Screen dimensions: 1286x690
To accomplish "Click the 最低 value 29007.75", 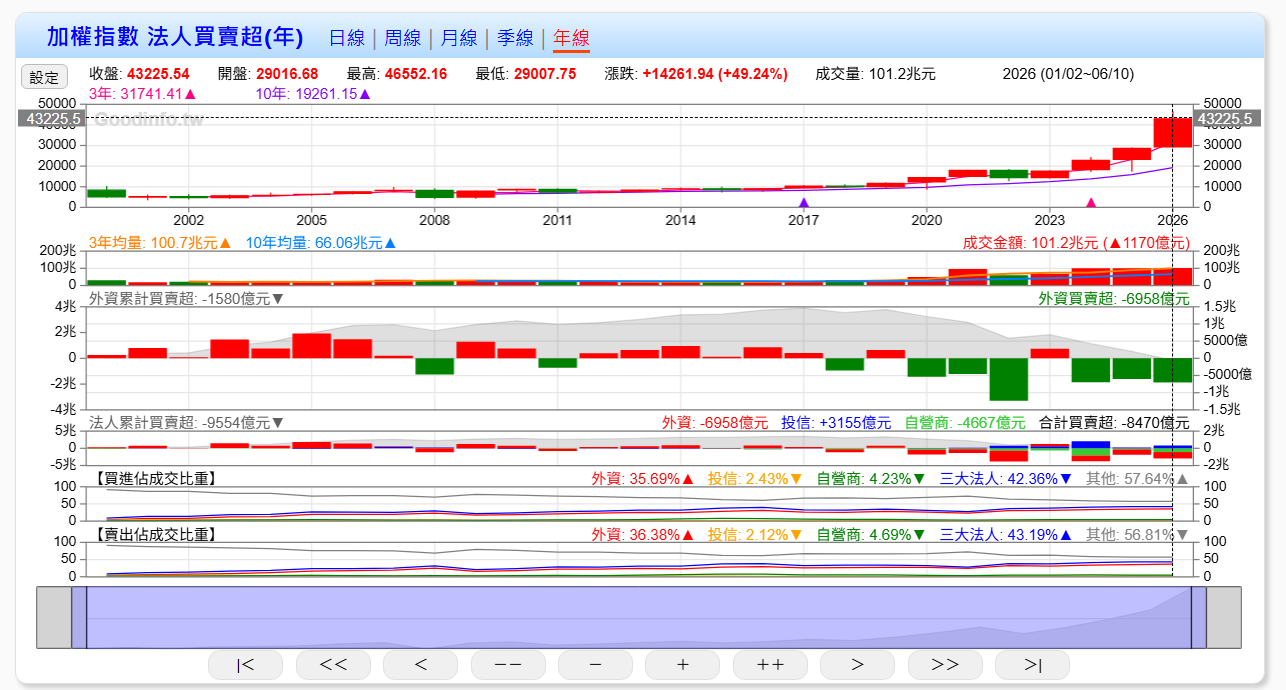I will tap(545, 74).
